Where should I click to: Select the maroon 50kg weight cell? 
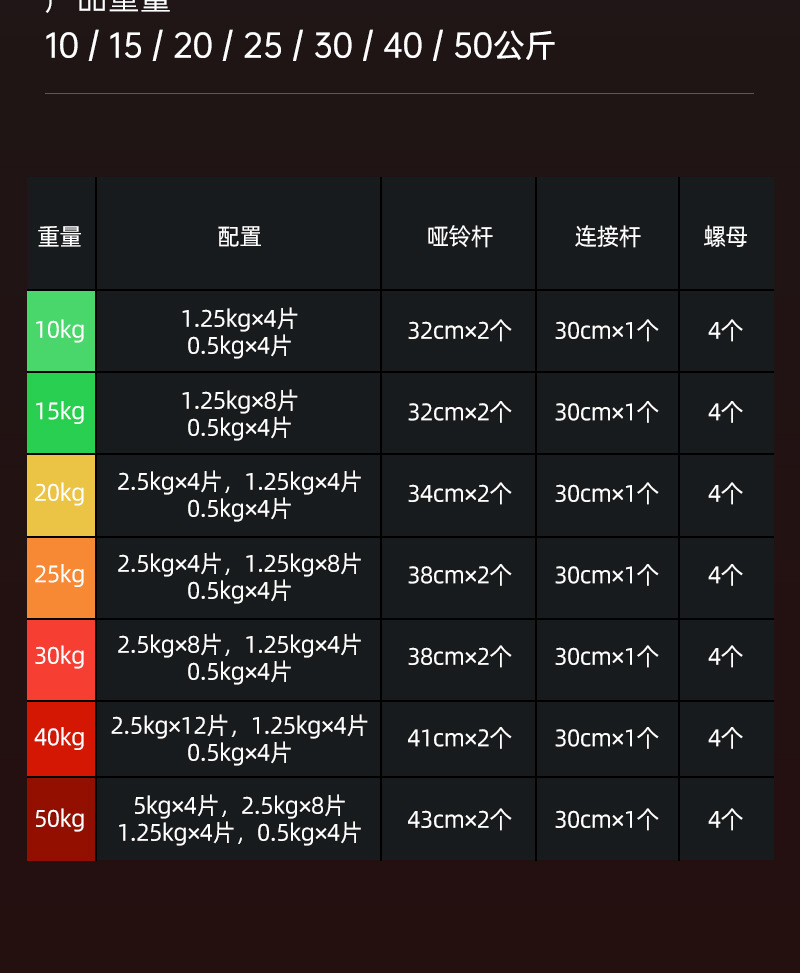click(x=61, y=819)
